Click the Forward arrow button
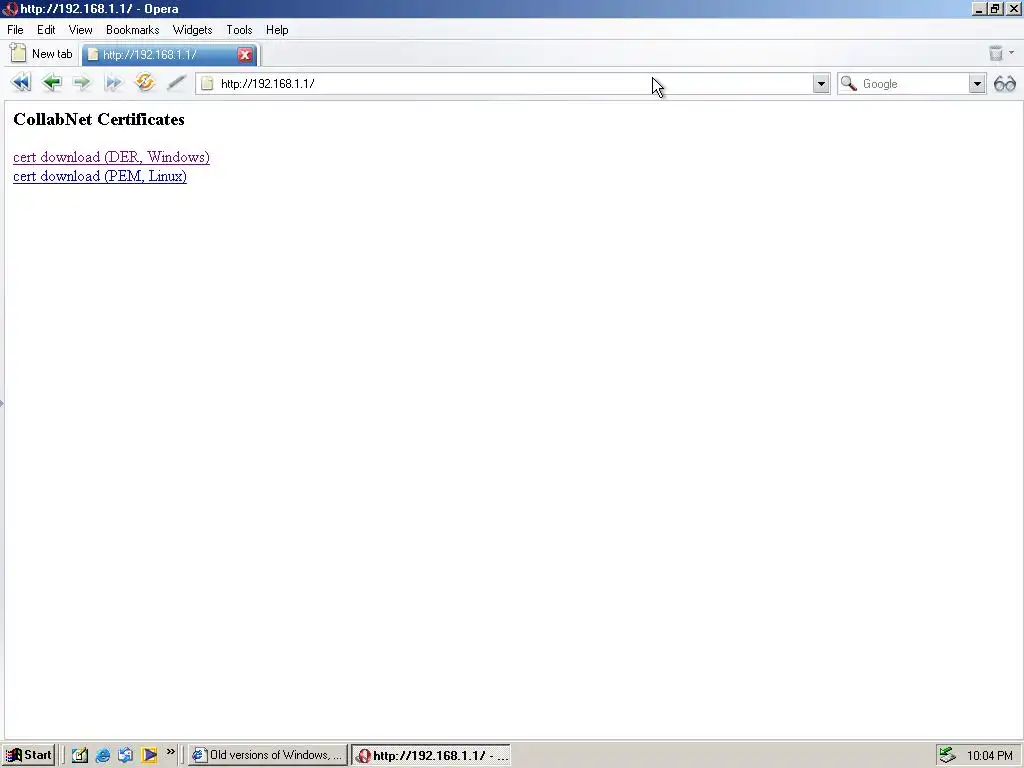 pyautogui.click(x=82, y=83)
